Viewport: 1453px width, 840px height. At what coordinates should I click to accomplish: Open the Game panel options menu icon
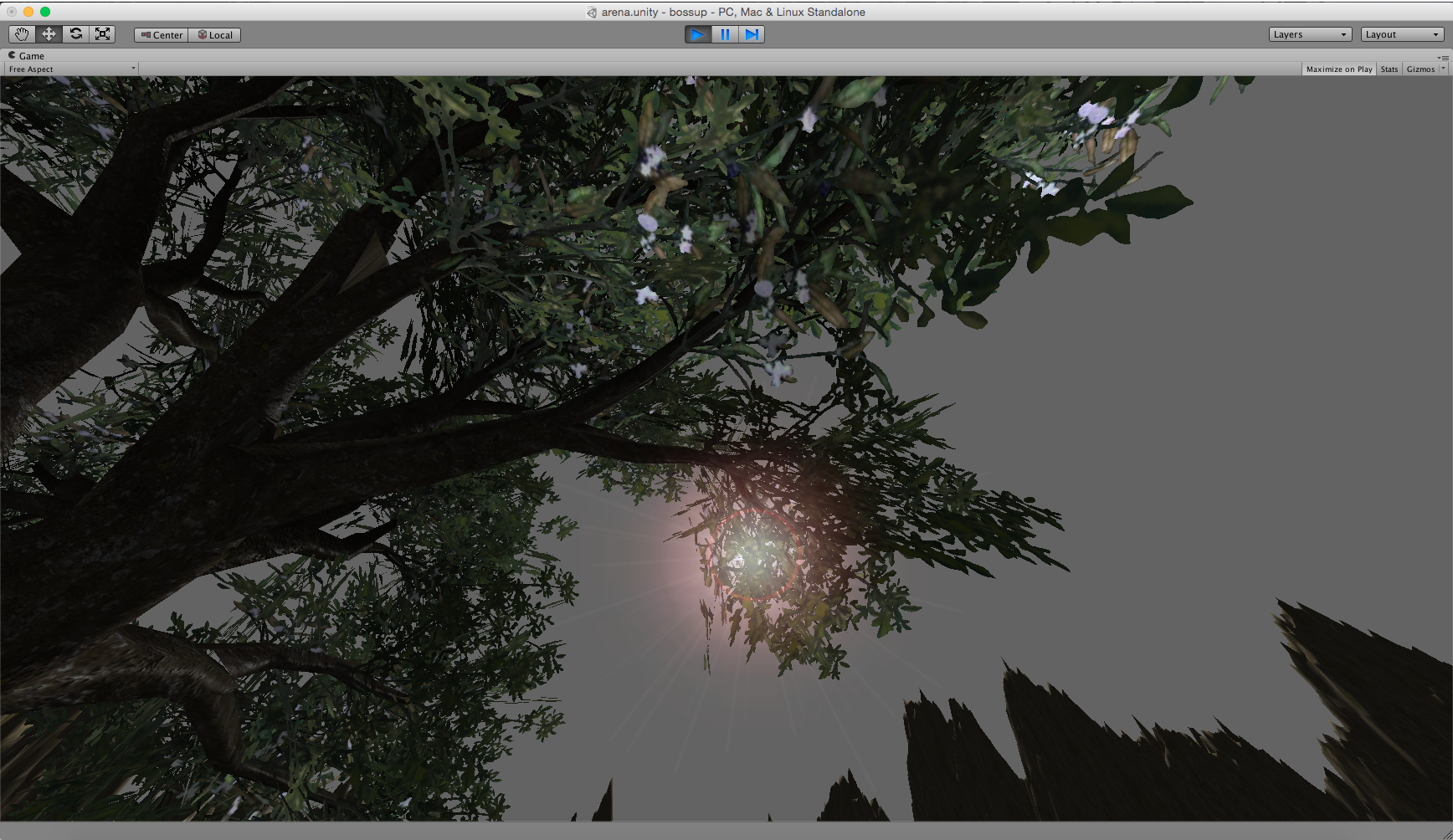1444,57
